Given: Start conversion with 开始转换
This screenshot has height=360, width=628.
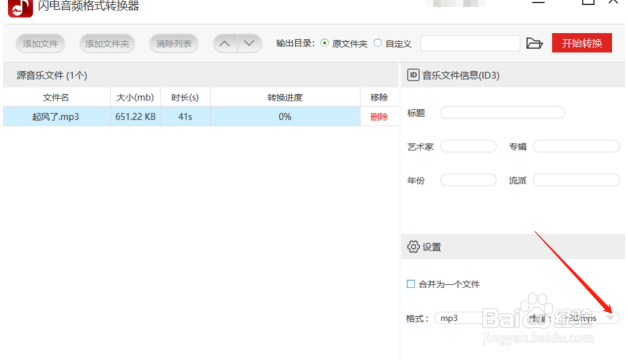Looking at the screenshot, I should pos(582,43).
